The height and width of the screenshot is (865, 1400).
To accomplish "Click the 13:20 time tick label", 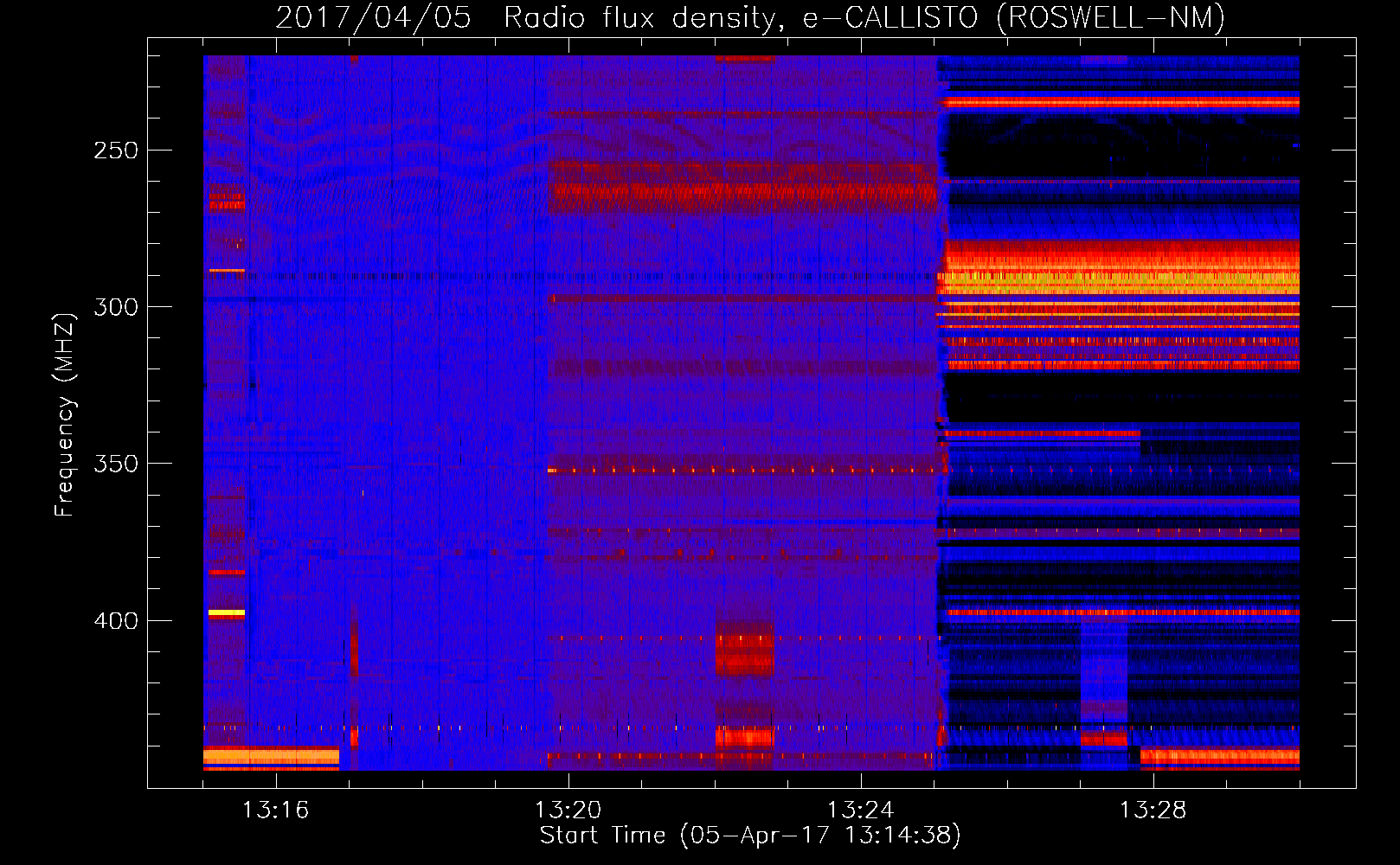I will pyautogui.click(x=568, y=810).
